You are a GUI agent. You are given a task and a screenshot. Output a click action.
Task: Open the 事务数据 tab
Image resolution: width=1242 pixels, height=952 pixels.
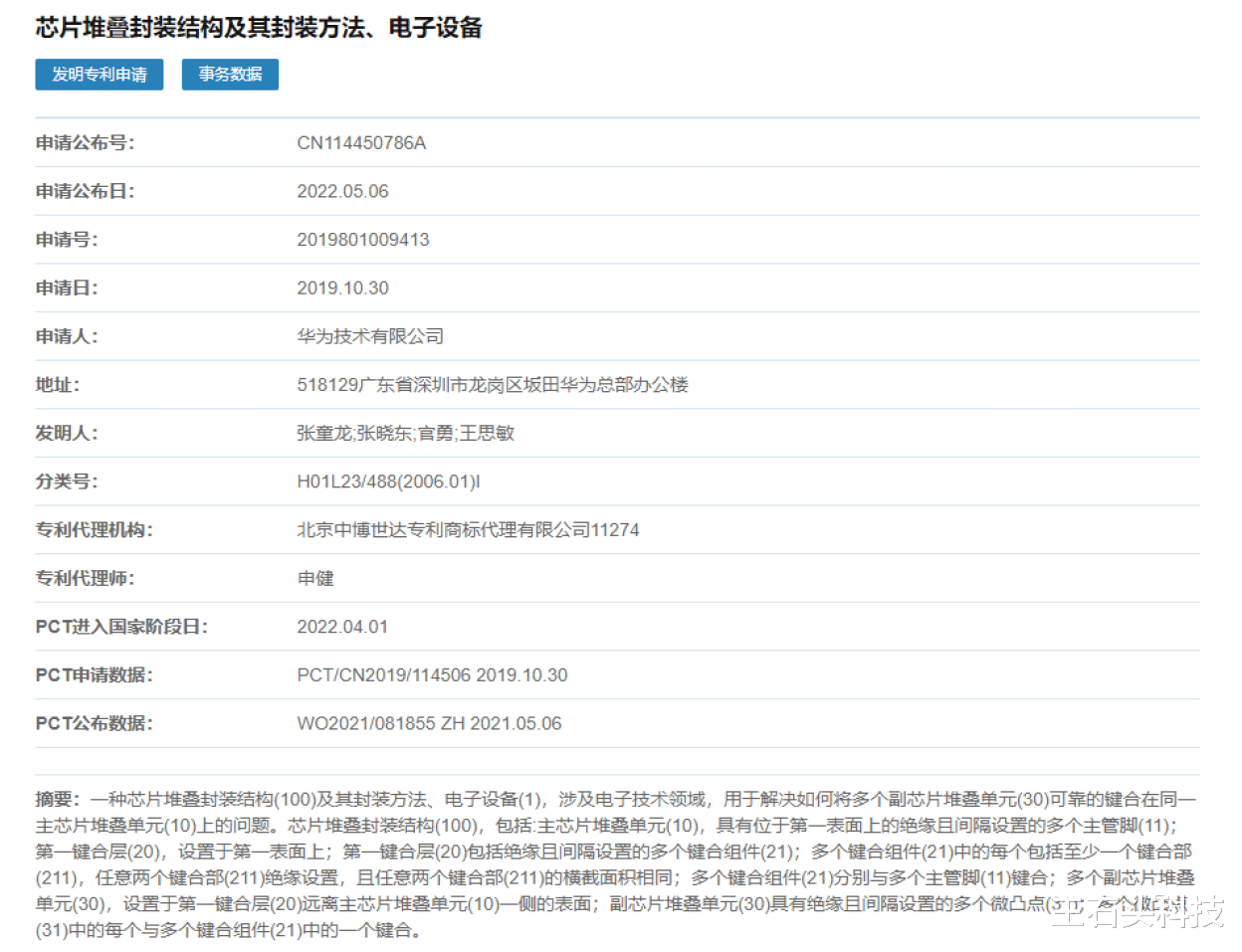[x=229, y=75]
